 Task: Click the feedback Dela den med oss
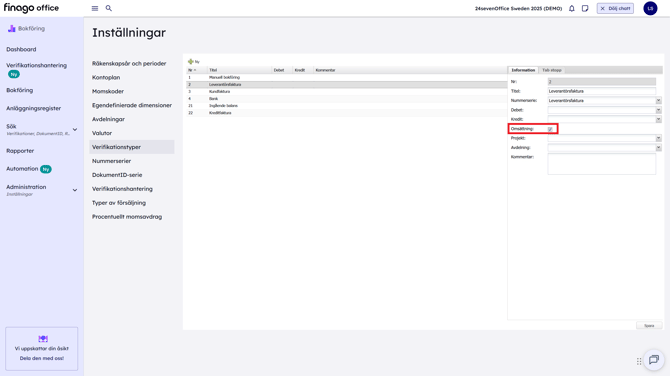(x=42, y=358)
